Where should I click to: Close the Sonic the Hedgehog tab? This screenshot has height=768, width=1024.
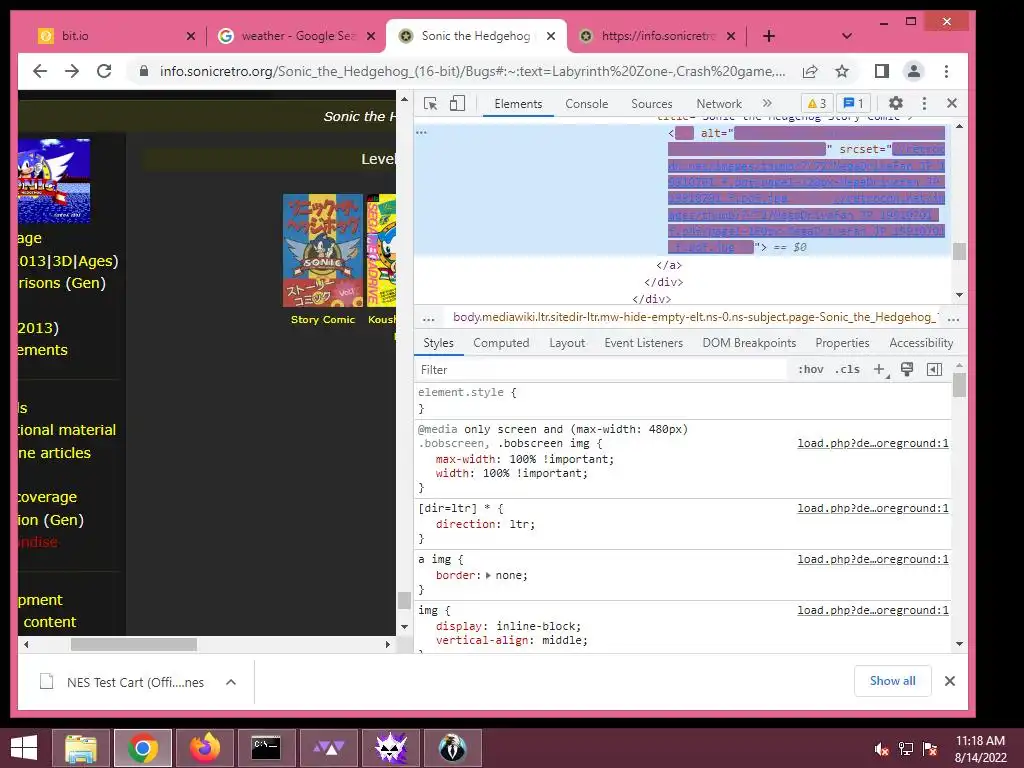[x=551, y=36]
